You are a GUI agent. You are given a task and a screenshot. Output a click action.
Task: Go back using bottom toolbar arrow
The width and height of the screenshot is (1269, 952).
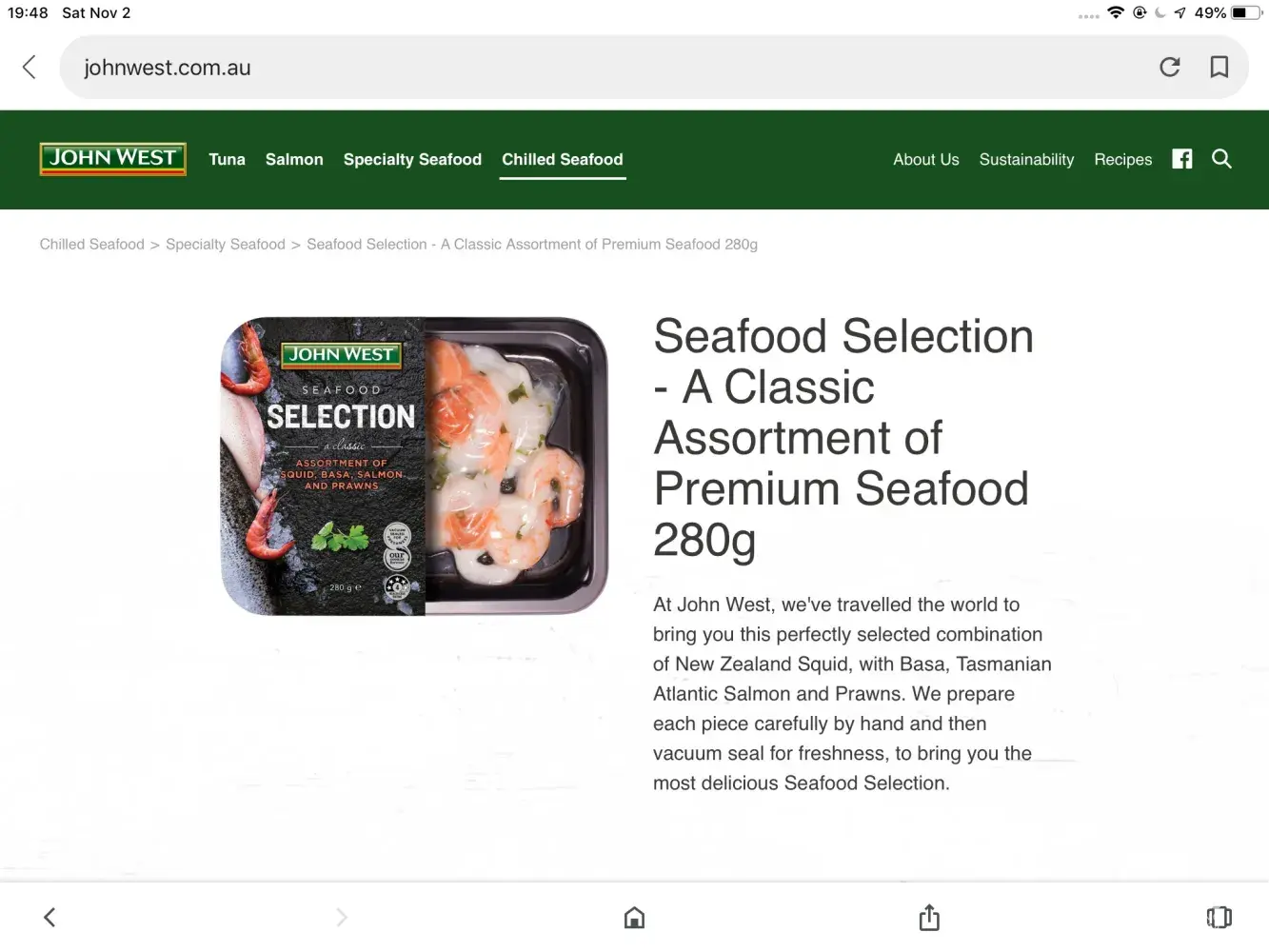[x=50, y=918]
